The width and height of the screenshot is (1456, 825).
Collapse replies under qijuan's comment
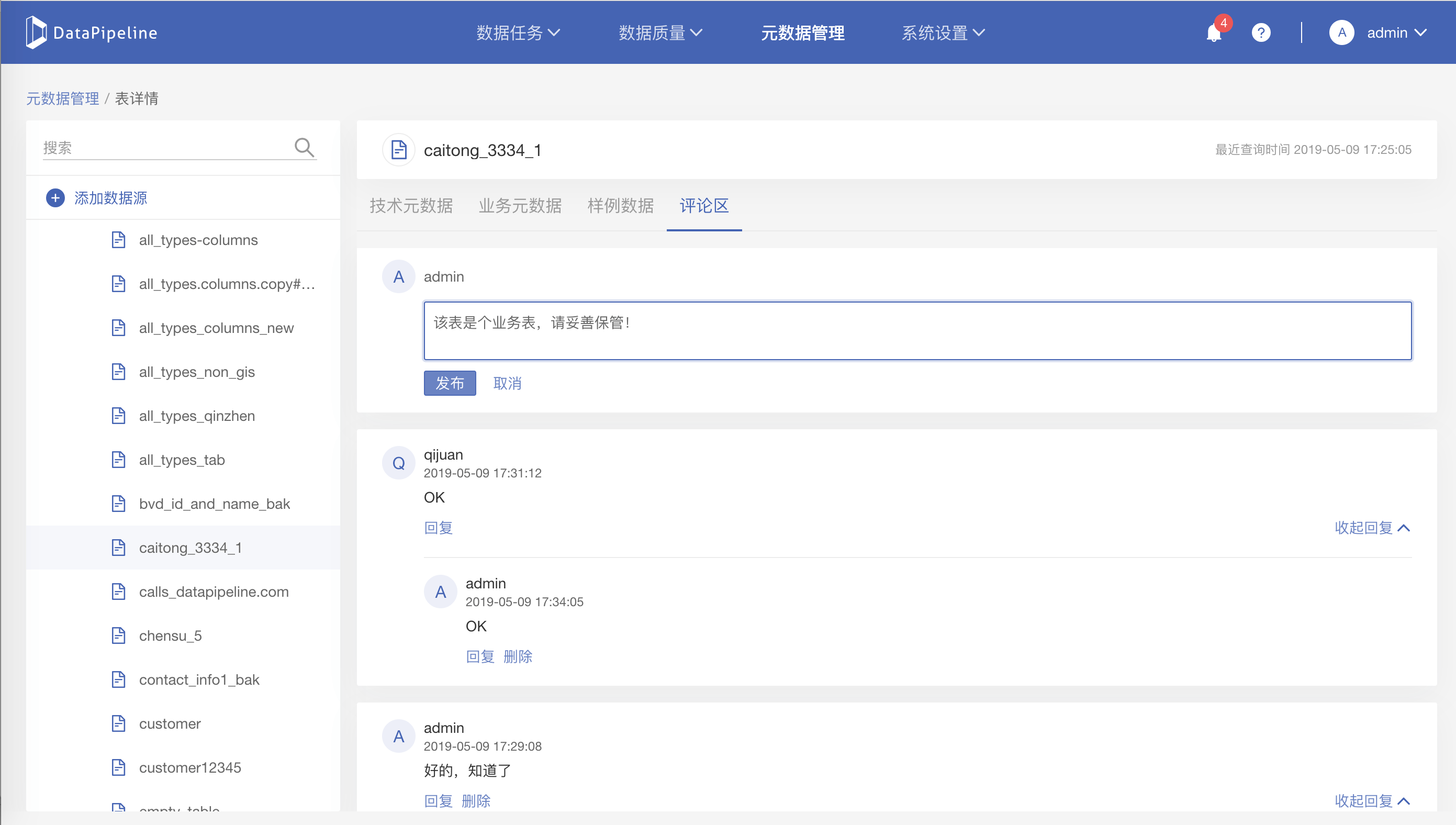click(x=1372, y=528)
